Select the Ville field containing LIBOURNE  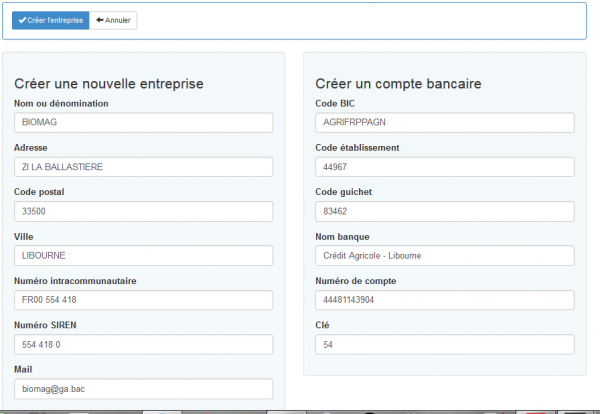[x=143, y=256]
